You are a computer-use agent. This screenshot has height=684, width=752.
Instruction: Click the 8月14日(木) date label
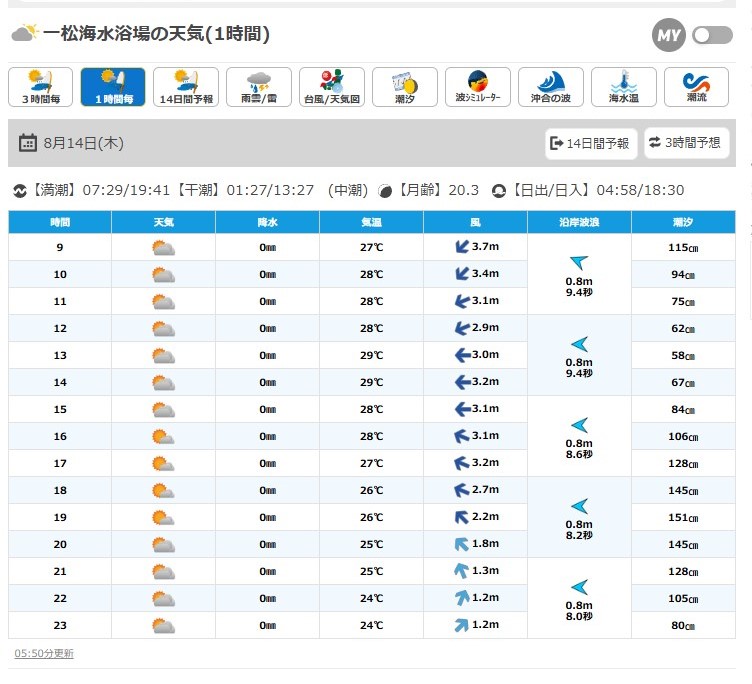pos(83,143)
